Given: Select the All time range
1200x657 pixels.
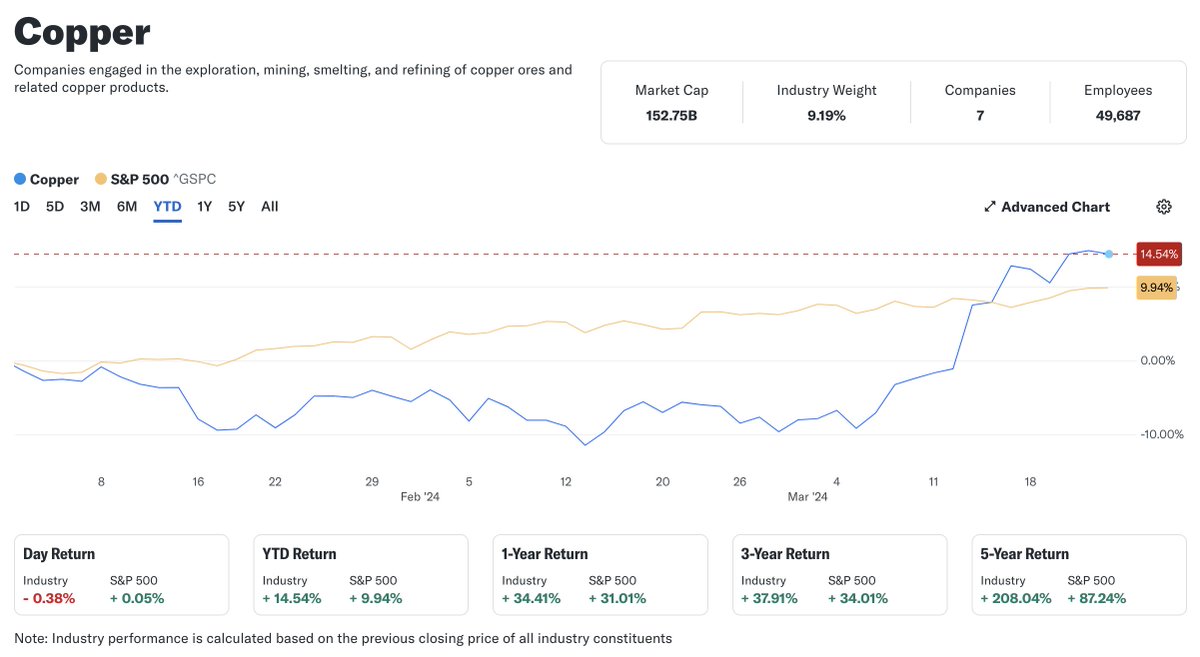Looking at the screenshot, I should click(x=270, y=207).
